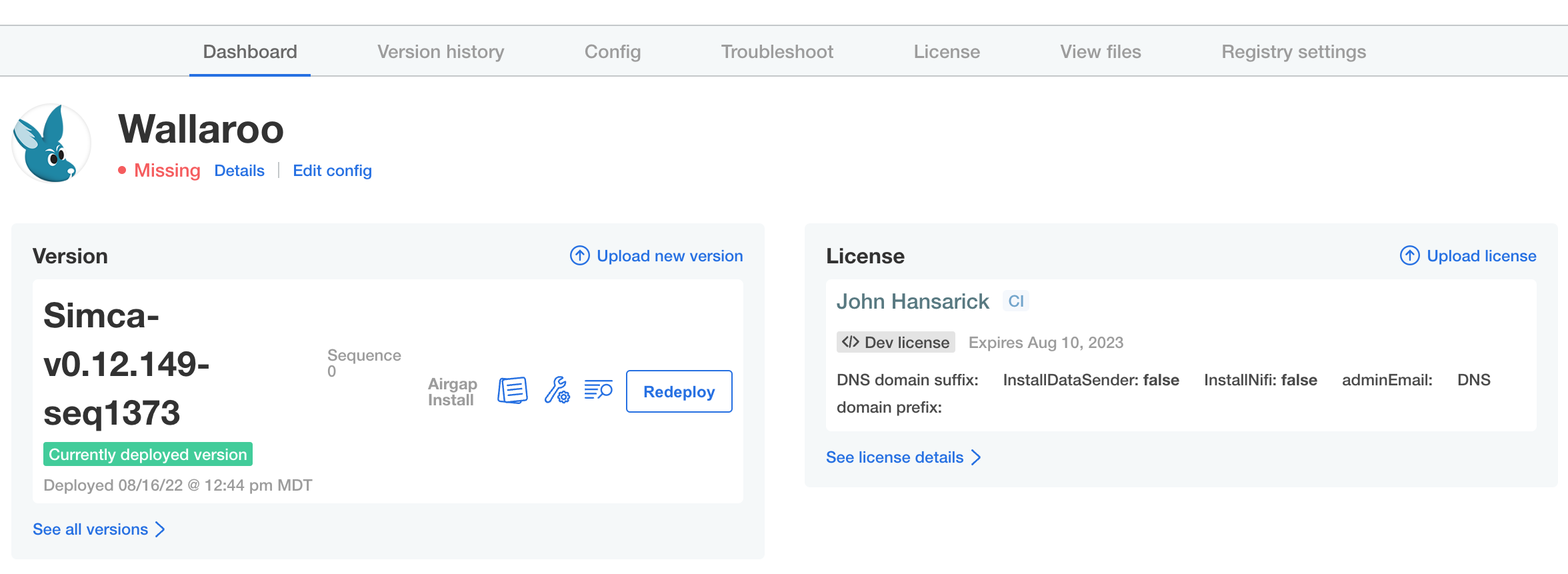Click the Deployed 08/16/22 timestamp
This screenshot has width=1568, height=574.
tap(178, 485)
